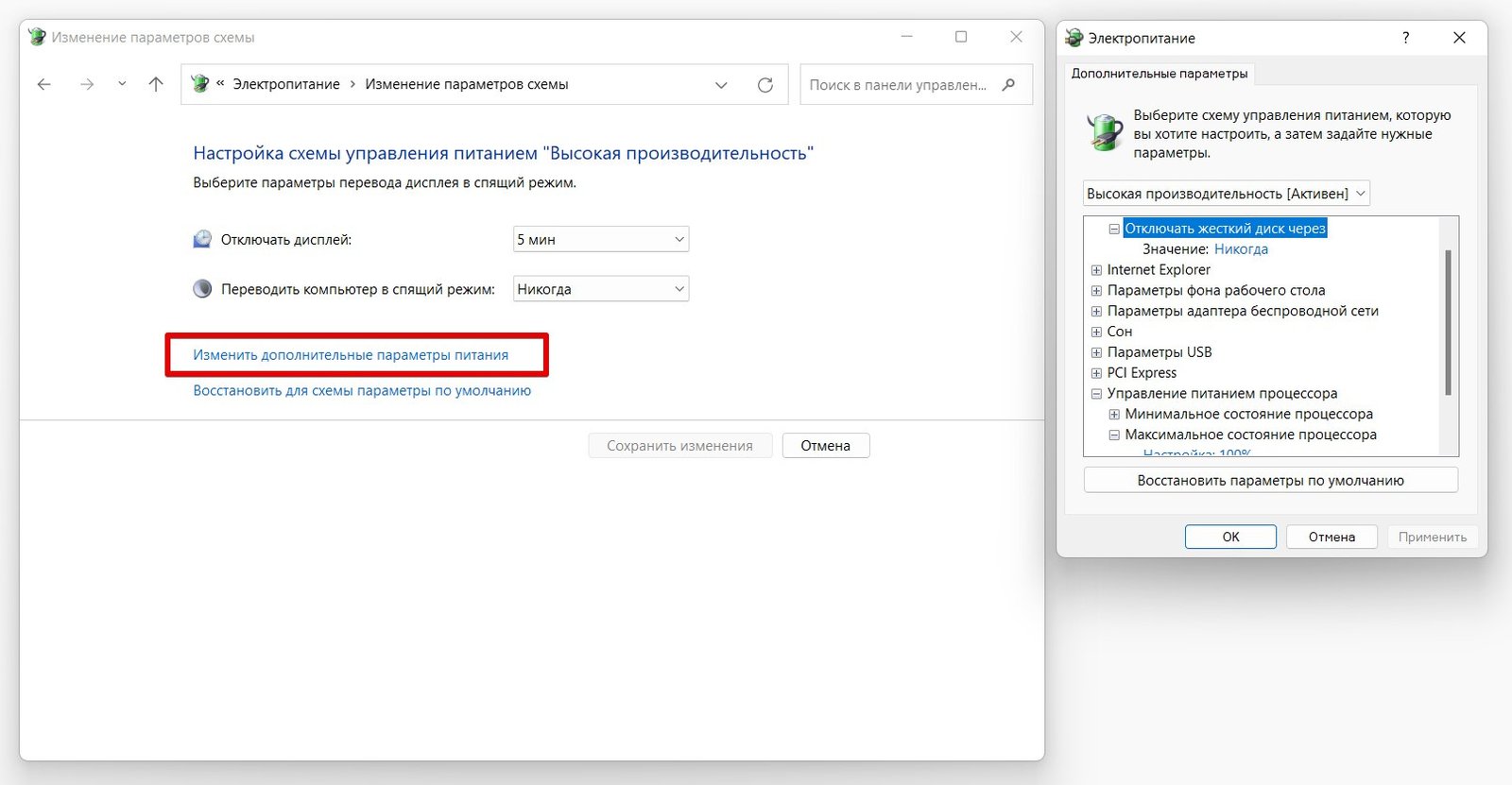Click Отмена in the Электропитание dialog
Screen dimensions: 1512x785
click(x=1332, y=537)
